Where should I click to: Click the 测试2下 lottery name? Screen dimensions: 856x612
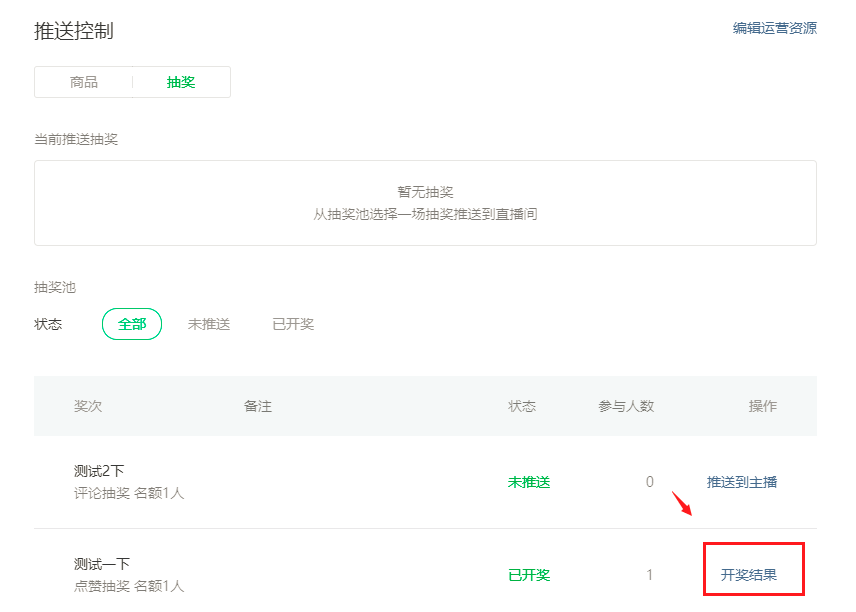(x=99, y=471)
